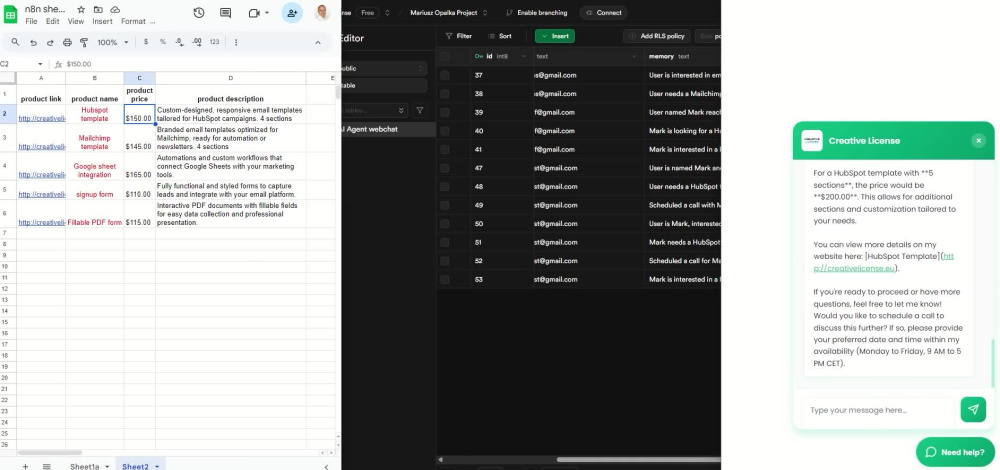This screenshot has width=1000, height=470.
Task: Click Connect button in Supabase
Action: pyautogui.click(x=603, y=13)
